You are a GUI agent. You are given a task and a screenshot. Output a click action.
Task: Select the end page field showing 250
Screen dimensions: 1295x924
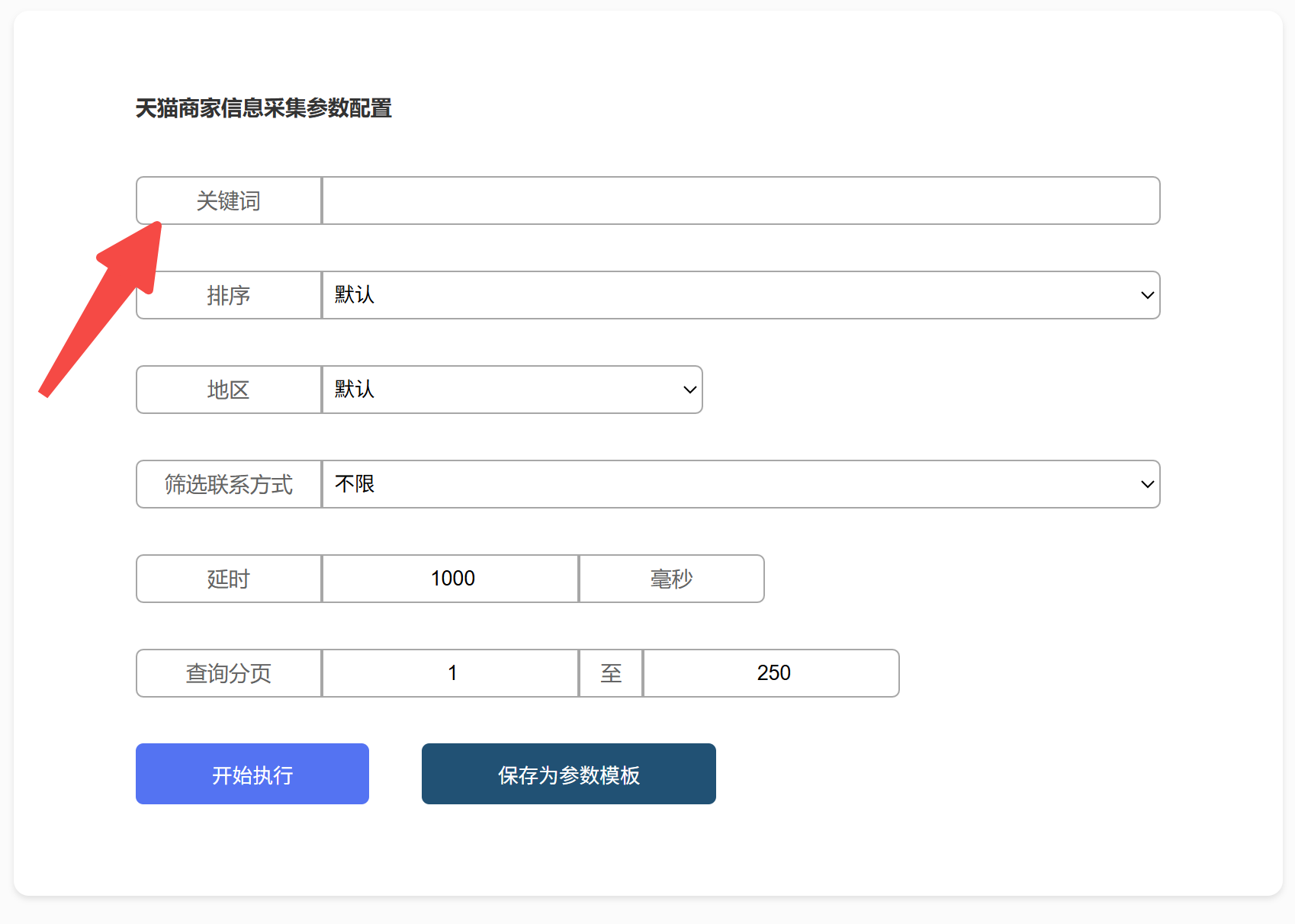[771, 673]
